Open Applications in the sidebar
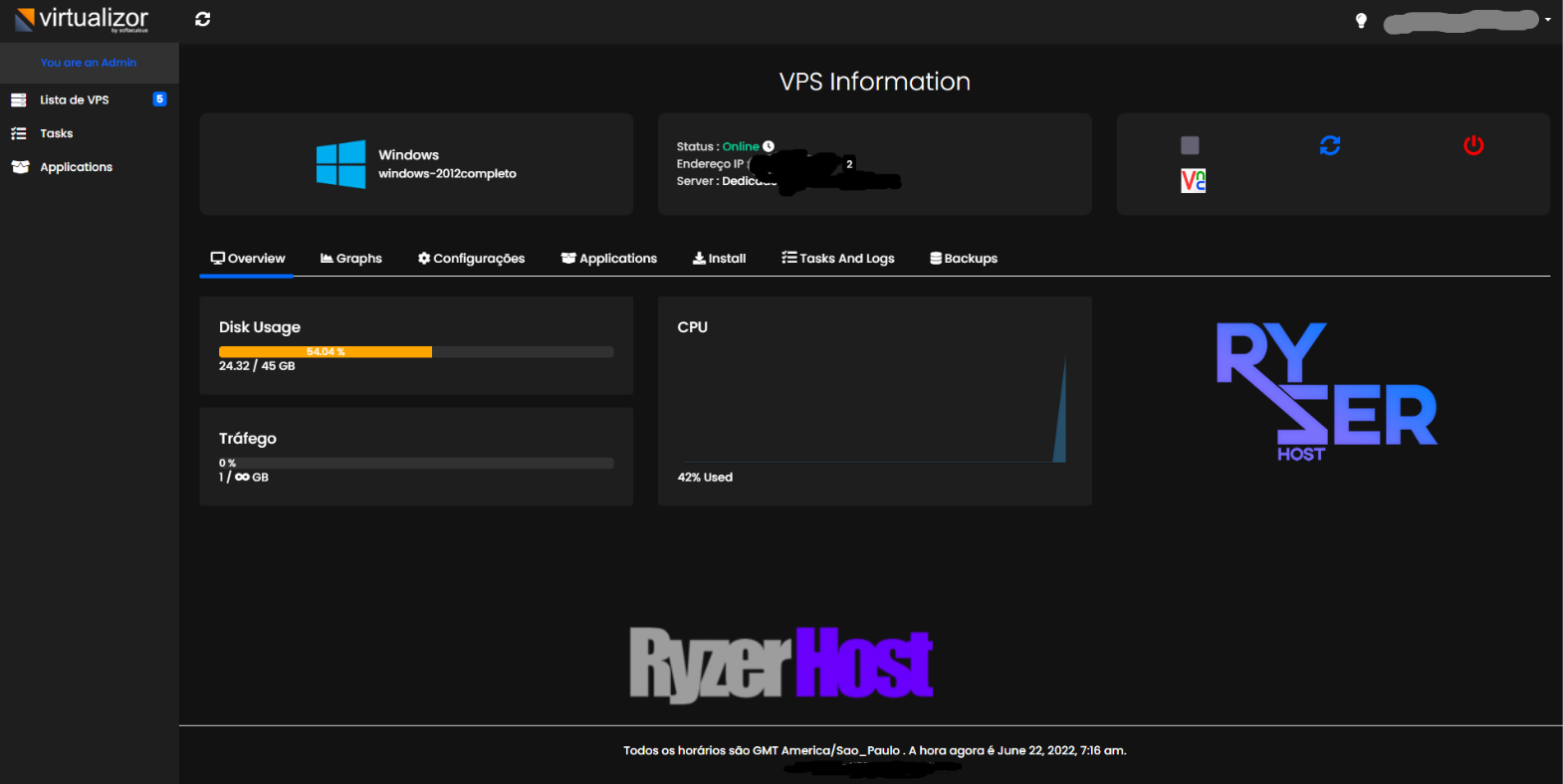Image resolution: width=1563 pixels, height=784 pixels. coord(77,167)
